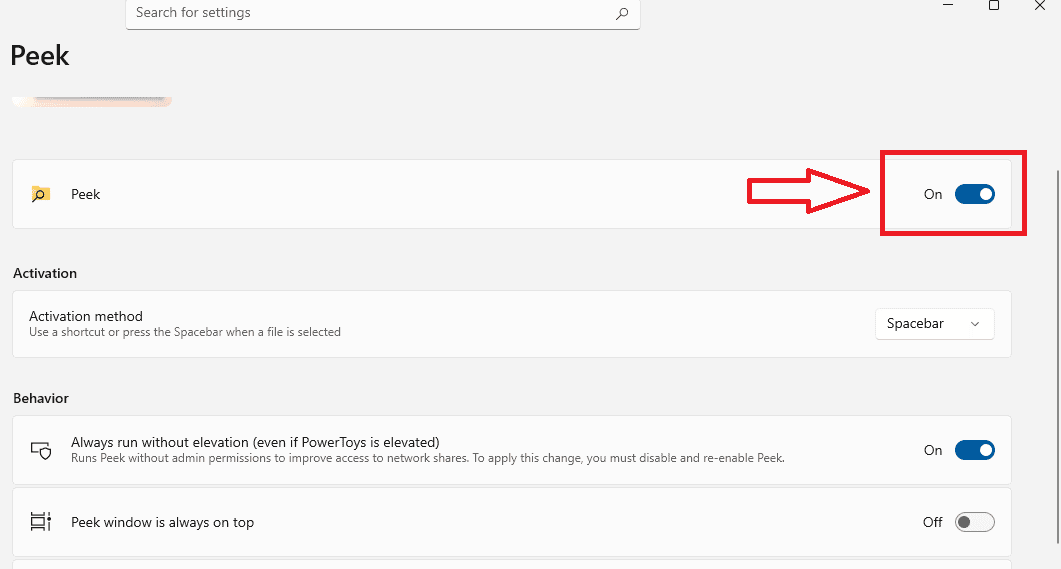Close the settings window
The image size is (1061, 569).
click(1040, 5)
